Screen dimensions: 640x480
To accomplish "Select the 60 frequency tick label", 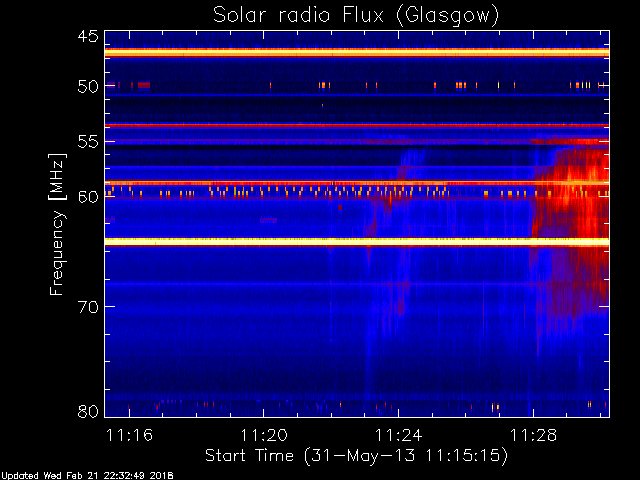I will tap(88, 197).
